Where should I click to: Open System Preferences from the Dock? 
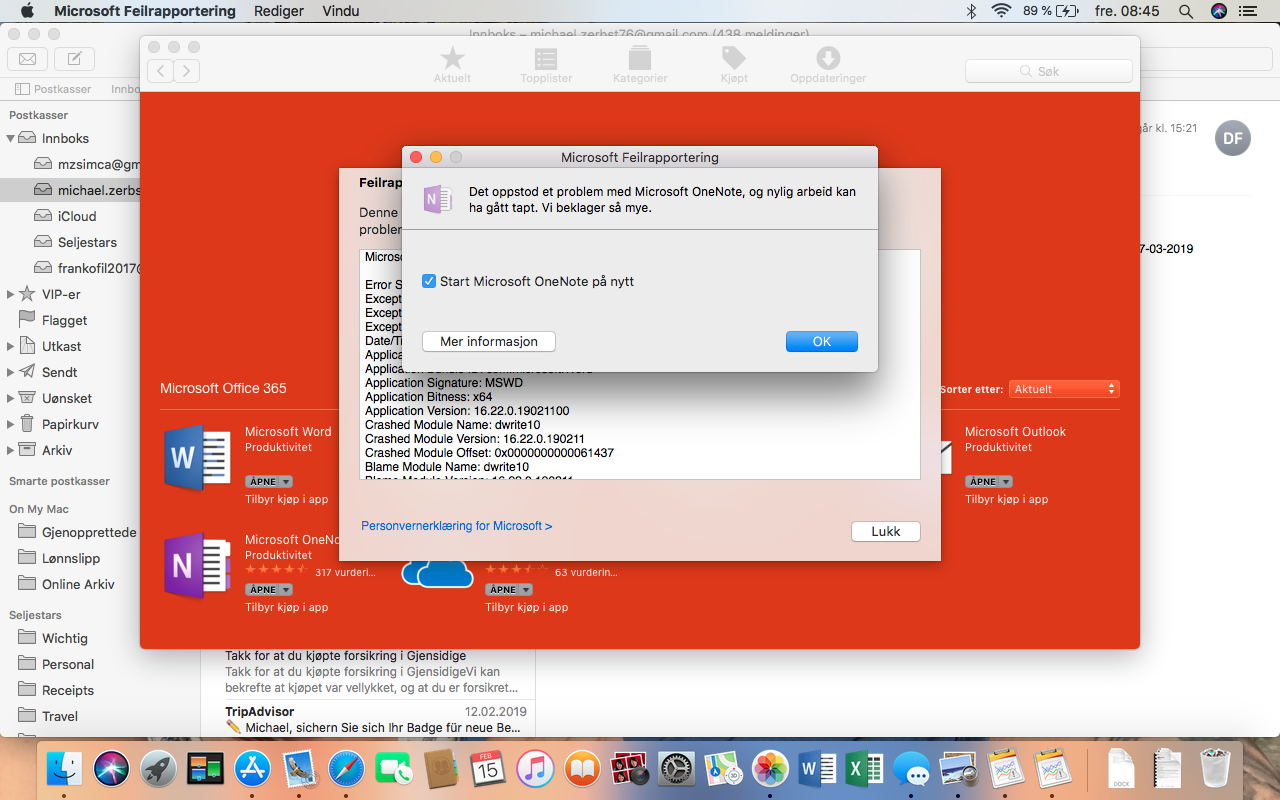coord(676,769)
